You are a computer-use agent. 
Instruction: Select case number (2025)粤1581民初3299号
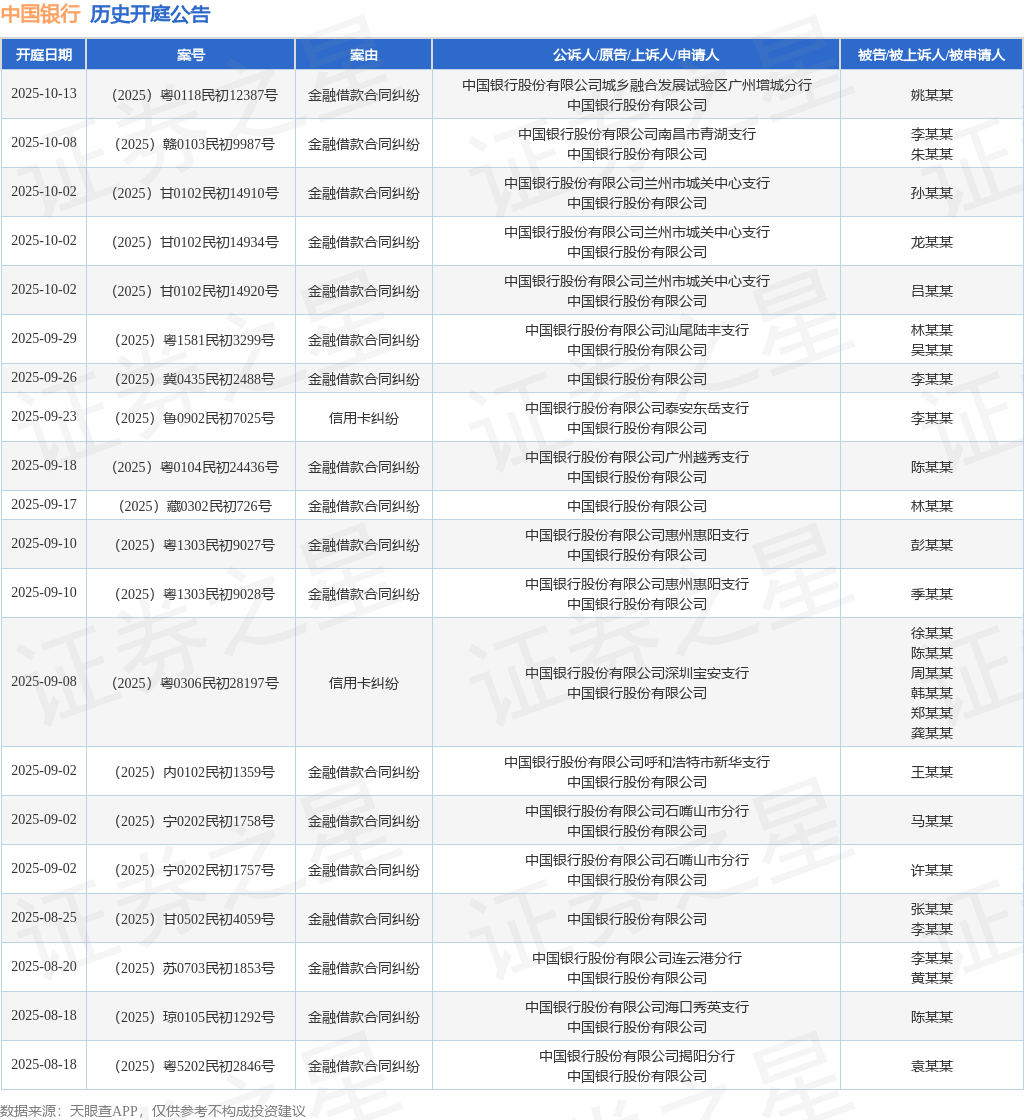(194, 340)
